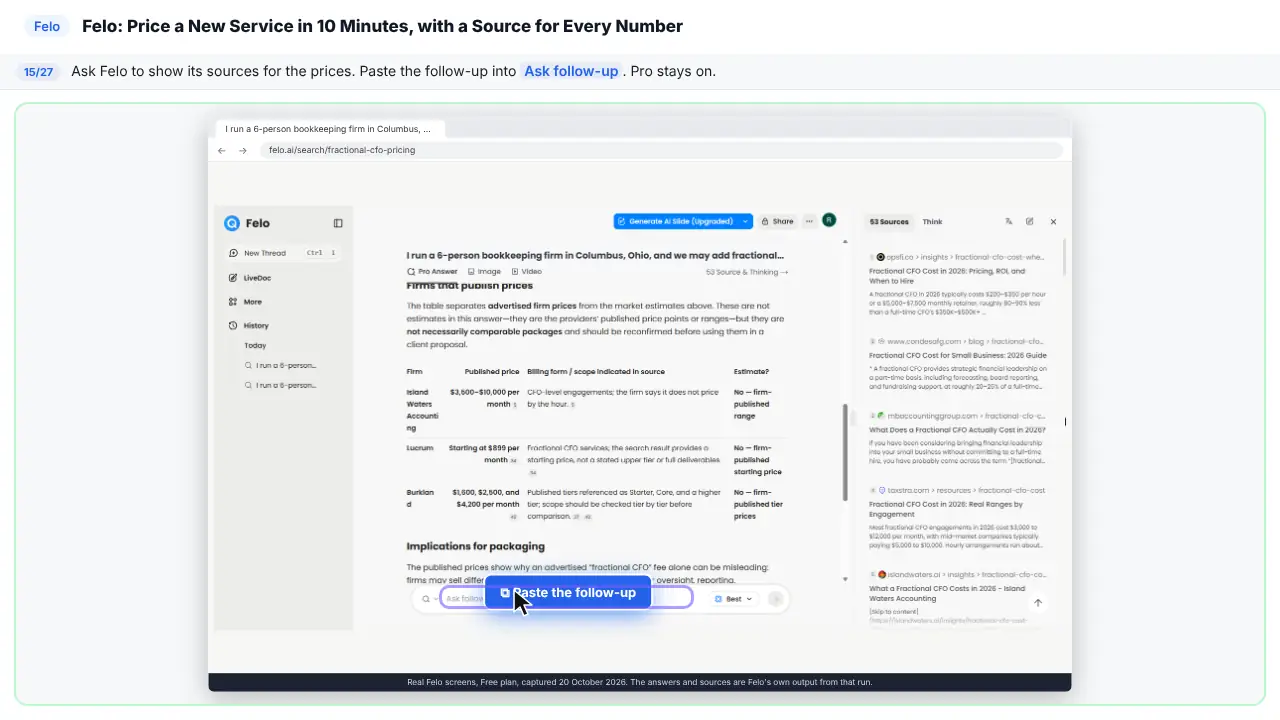Open the Best model dropdown
The width and height of the screenshot is (1280, 720).
click(733, 599)
